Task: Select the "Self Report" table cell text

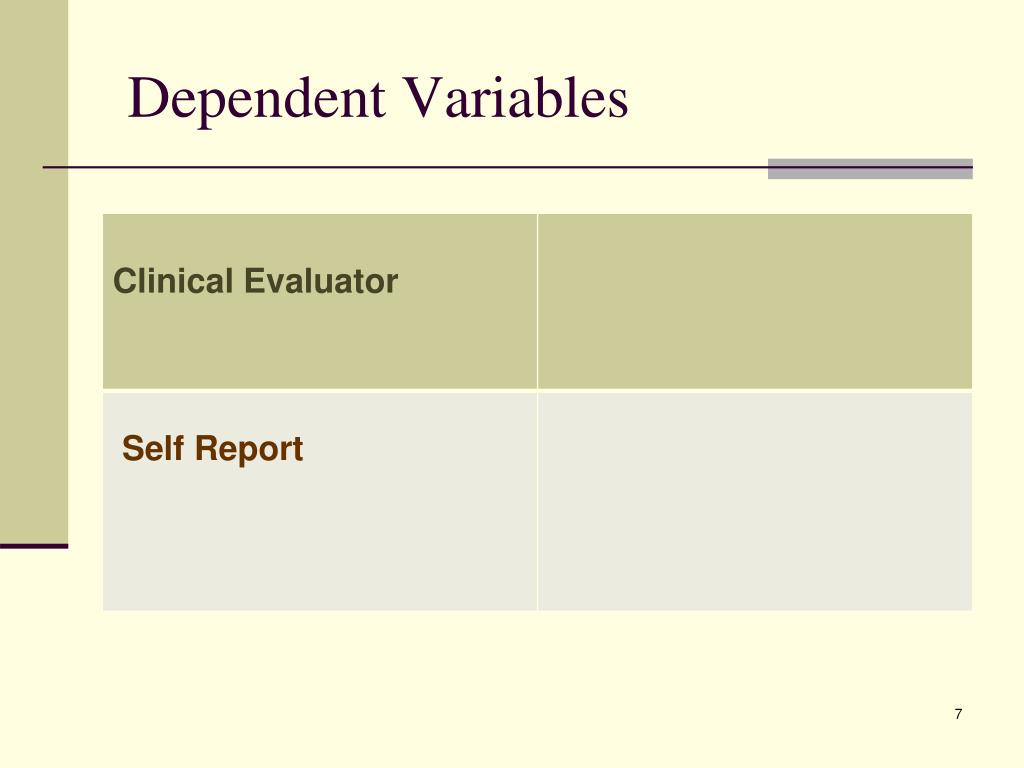Action: pos(212,449)
